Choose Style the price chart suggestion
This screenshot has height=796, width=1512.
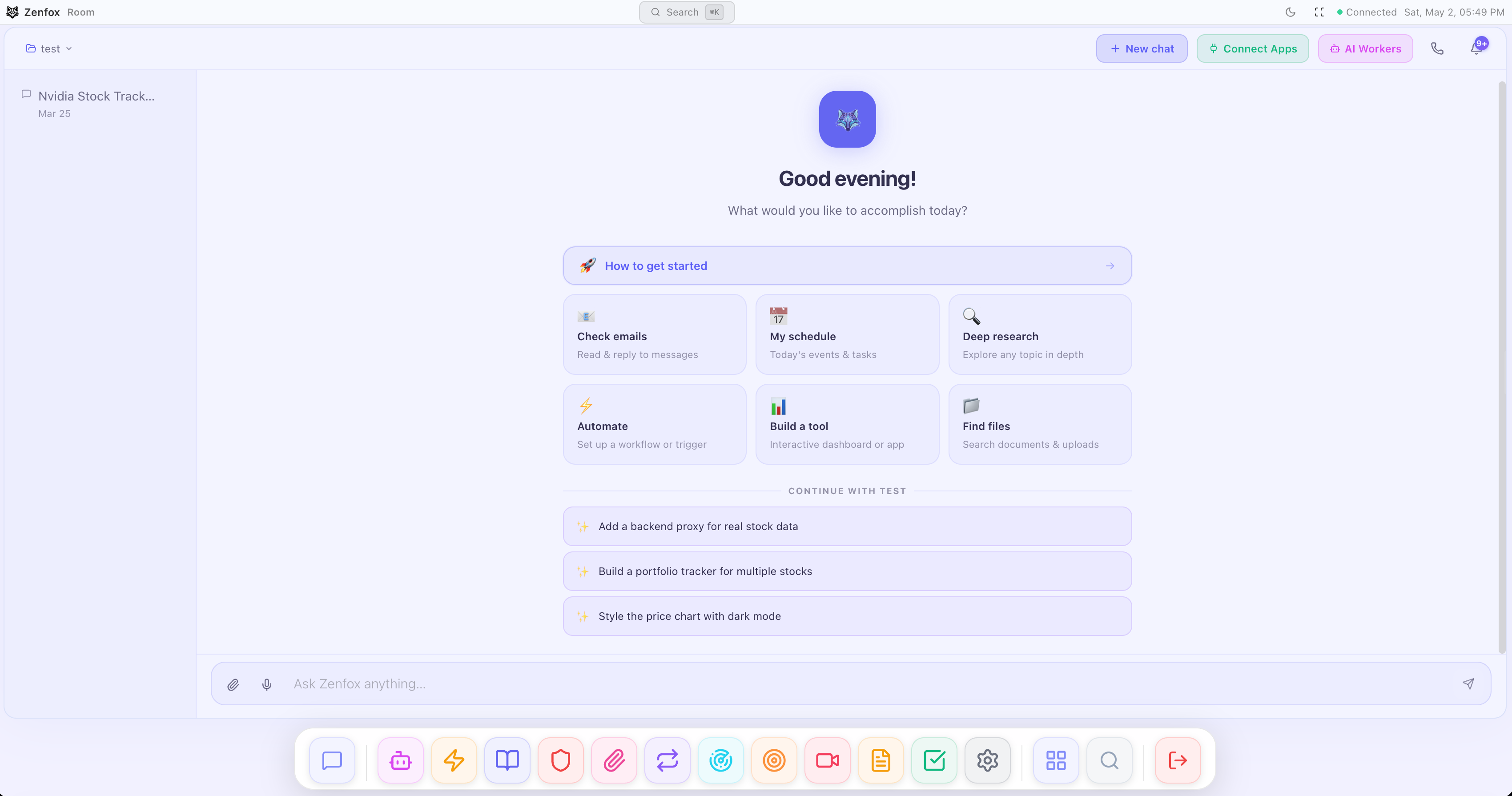(847, 616)
